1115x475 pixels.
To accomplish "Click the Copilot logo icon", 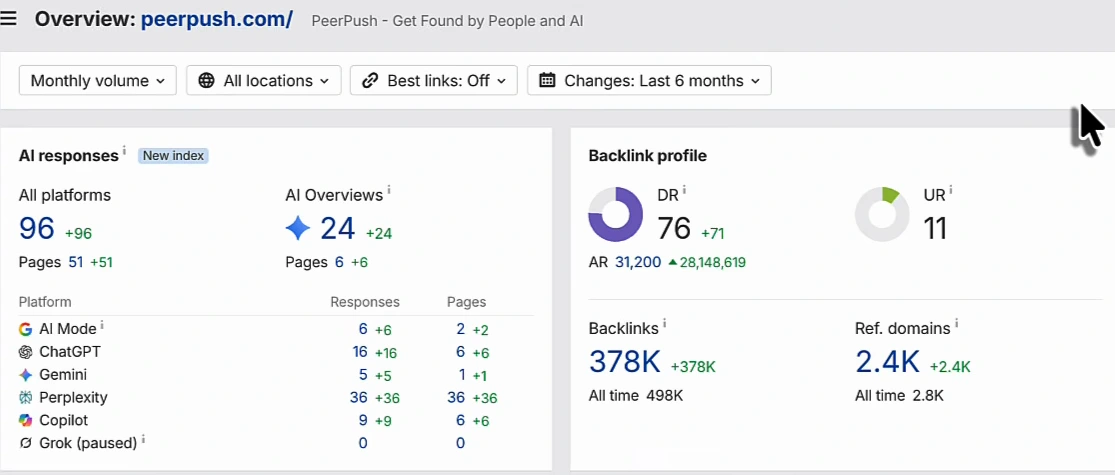I will (x=26, y=420).
